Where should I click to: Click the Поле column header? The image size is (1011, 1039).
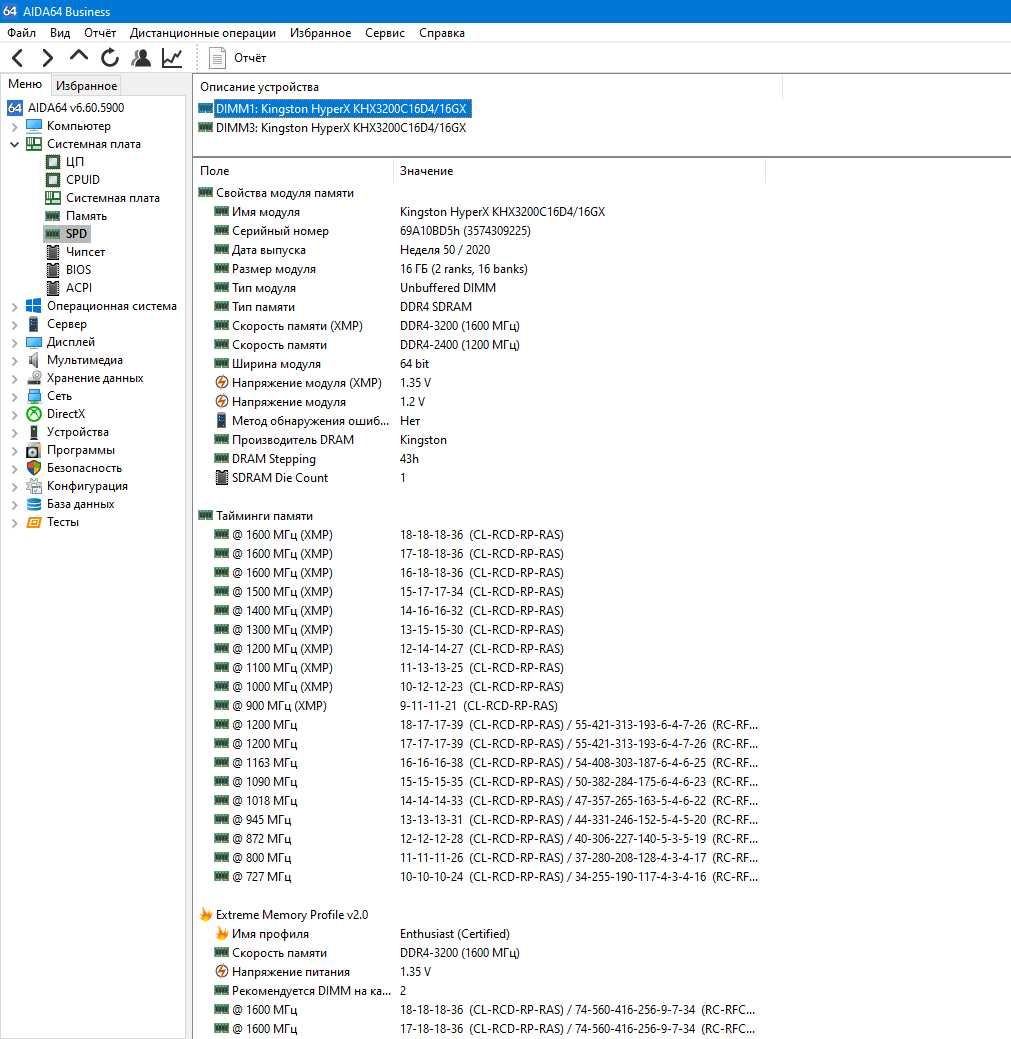(x=215, y=171)
